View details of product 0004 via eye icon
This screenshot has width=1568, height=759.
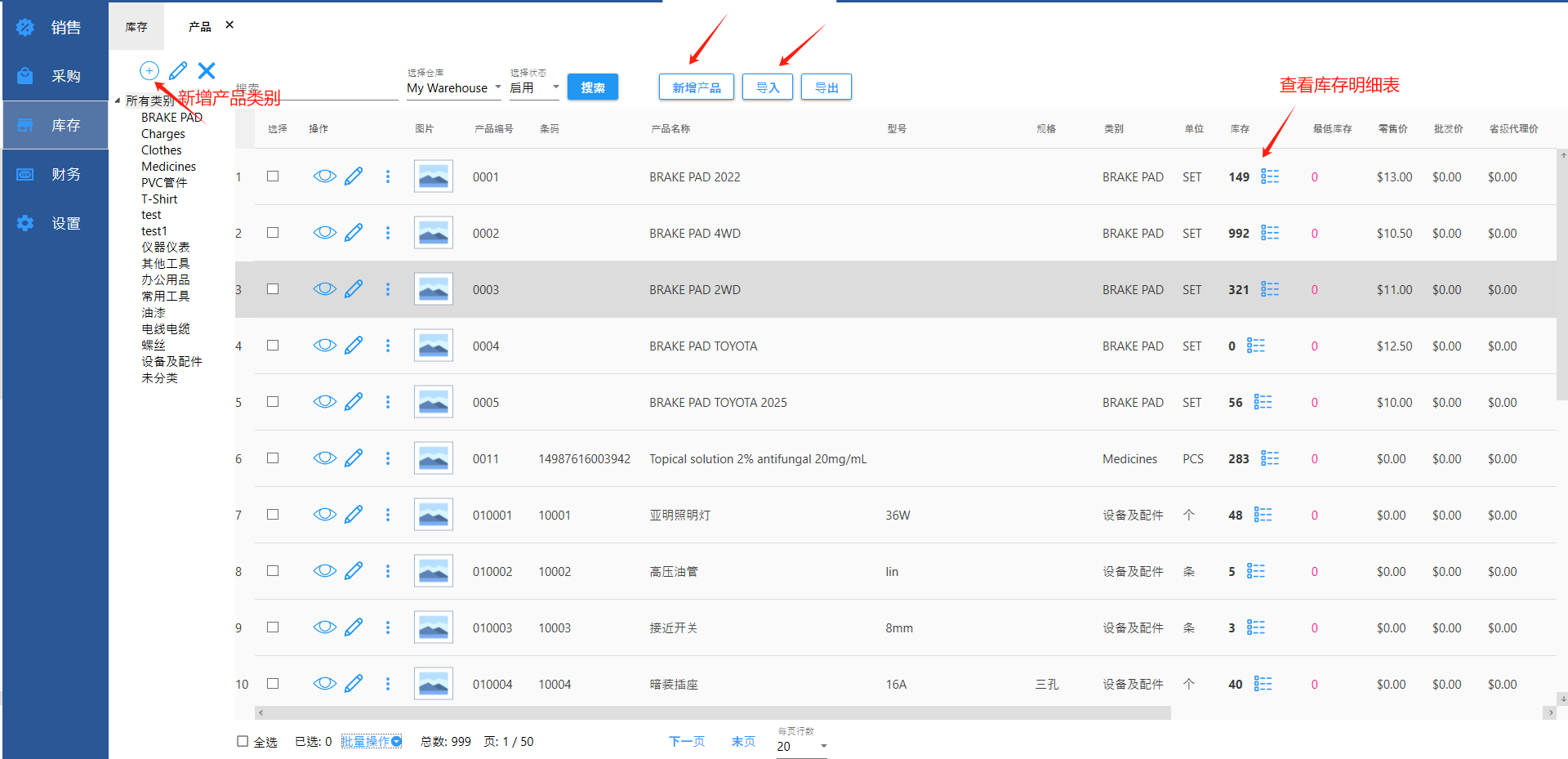[324, 346]
